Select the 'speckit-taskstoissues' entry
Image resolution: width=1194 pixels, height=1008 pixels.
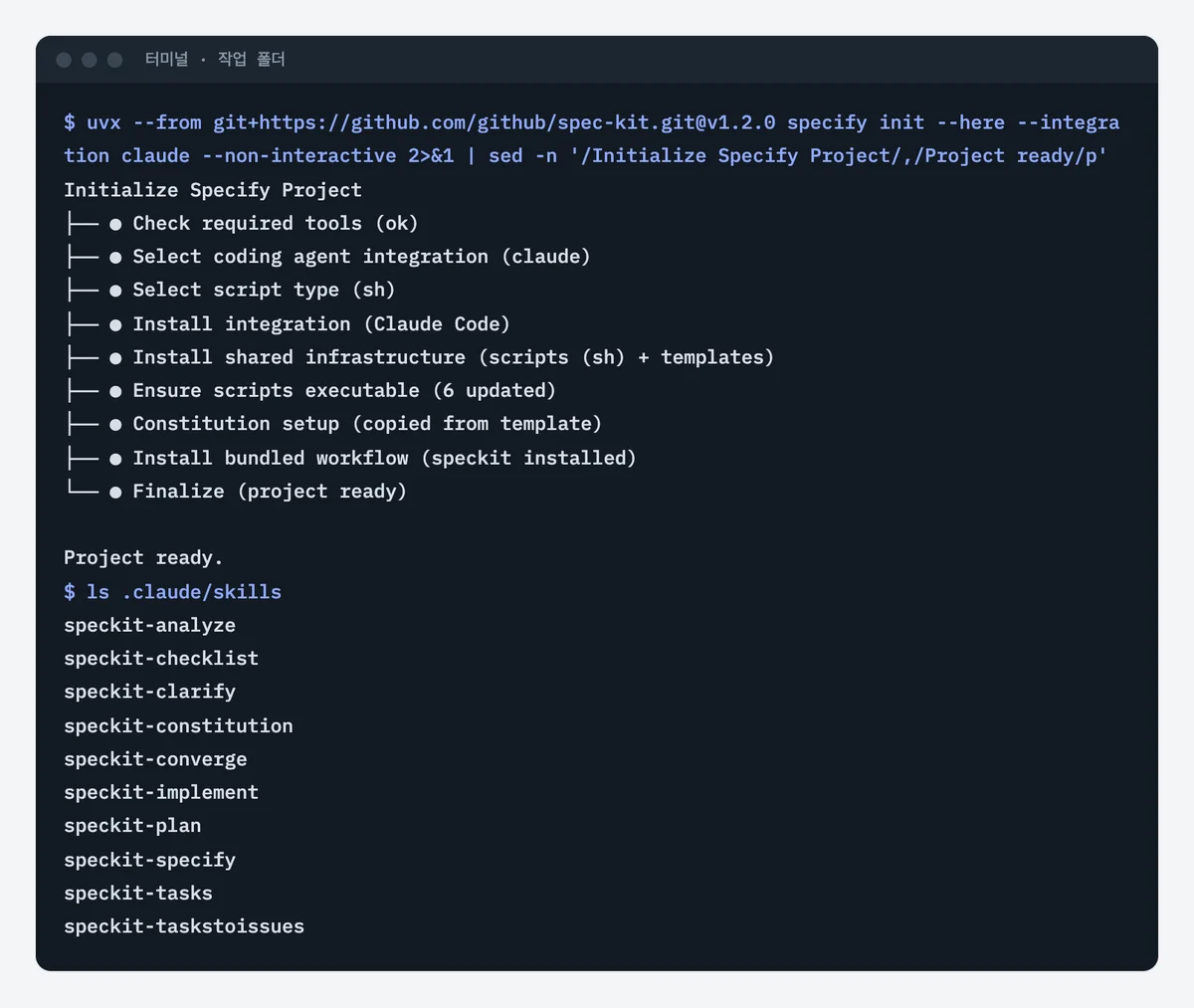(184, 926)
